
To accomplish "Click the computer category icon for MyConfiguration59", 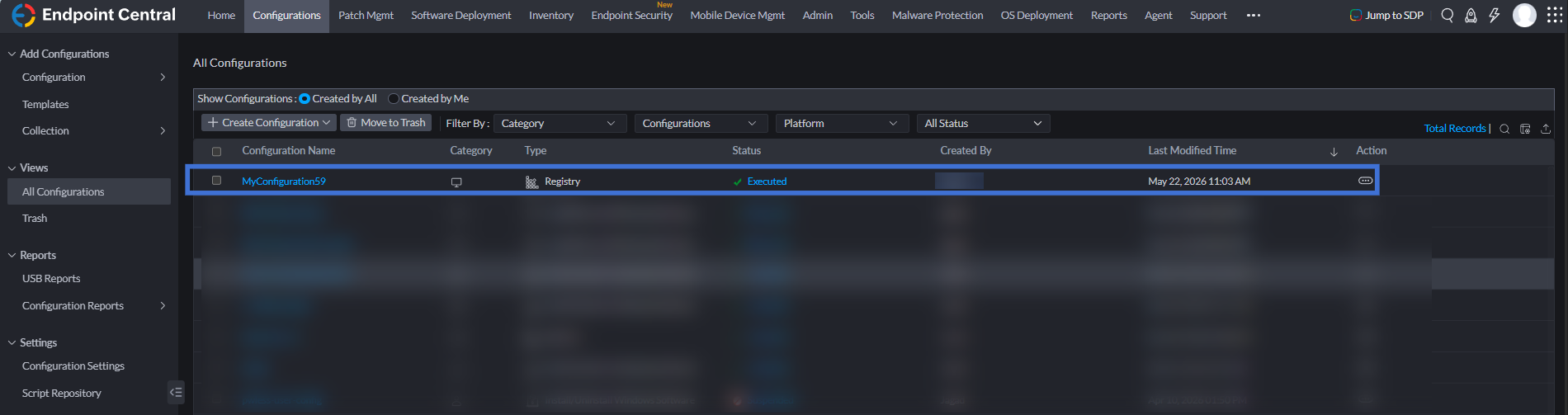I will tap(456, 182).
